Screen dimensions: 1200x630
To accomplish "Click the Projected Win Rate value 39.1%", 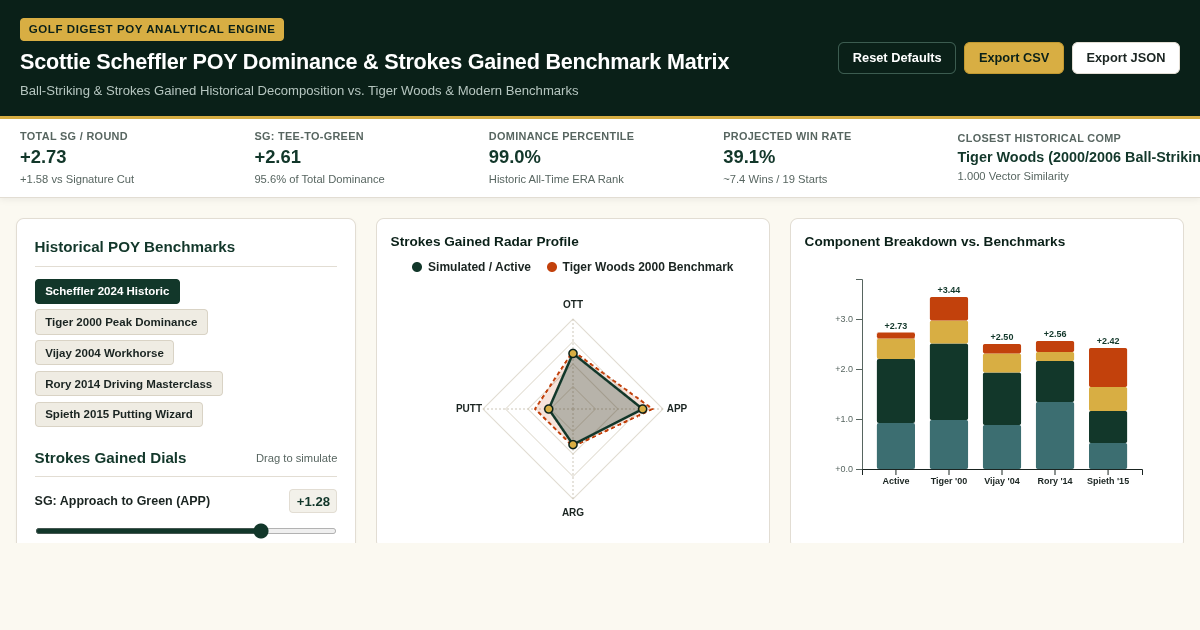I will 749,157.
